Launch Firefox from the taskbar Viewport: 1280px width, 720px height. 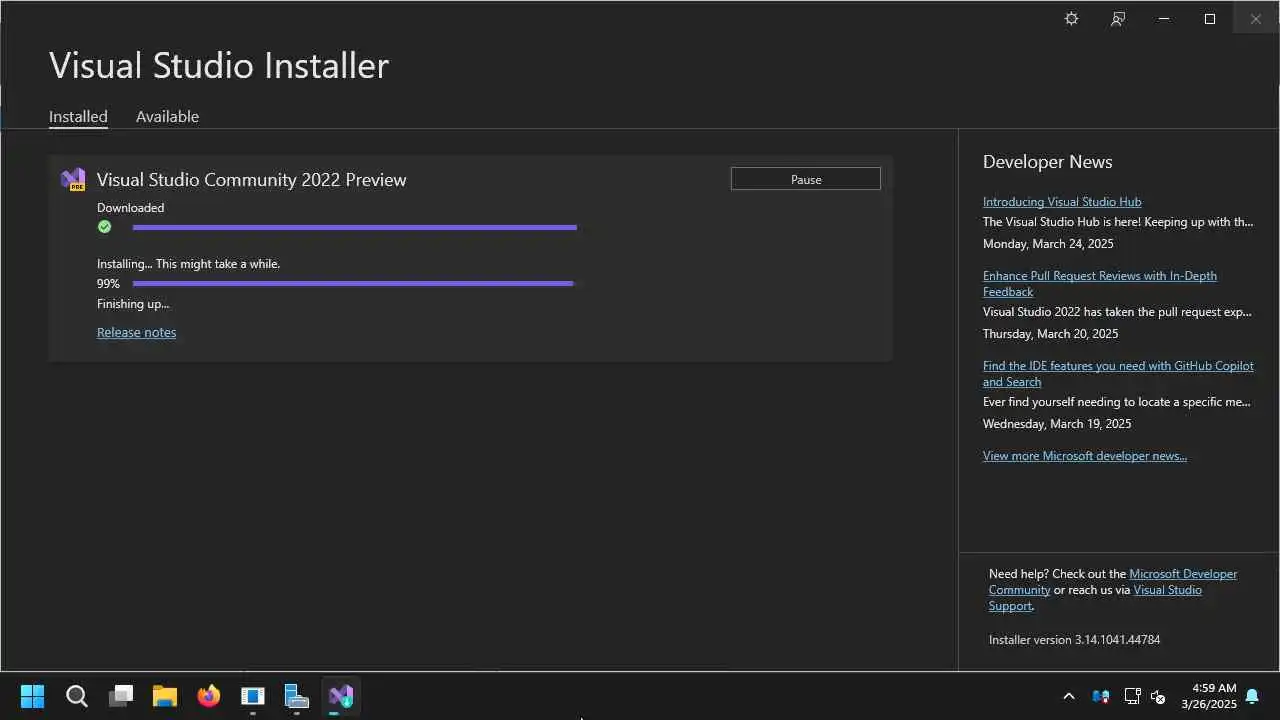(x=209, y=696)
